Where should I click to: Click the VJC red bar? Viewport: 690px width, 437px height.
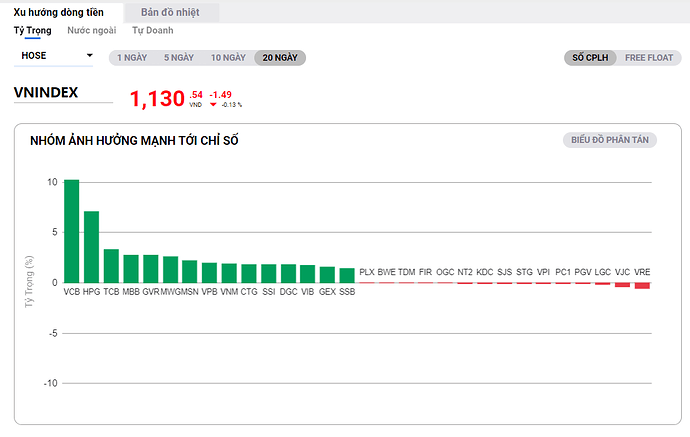[x=623, y=285]
